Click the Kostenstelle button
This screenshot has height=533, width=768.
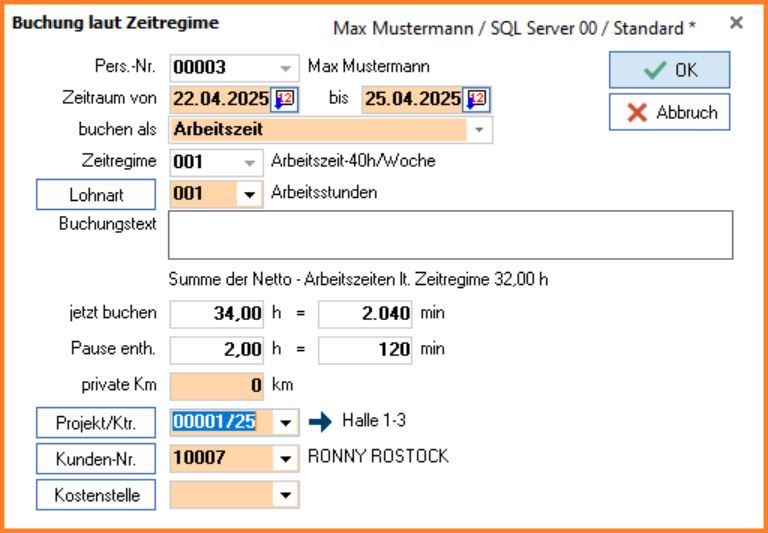(96, 494)
